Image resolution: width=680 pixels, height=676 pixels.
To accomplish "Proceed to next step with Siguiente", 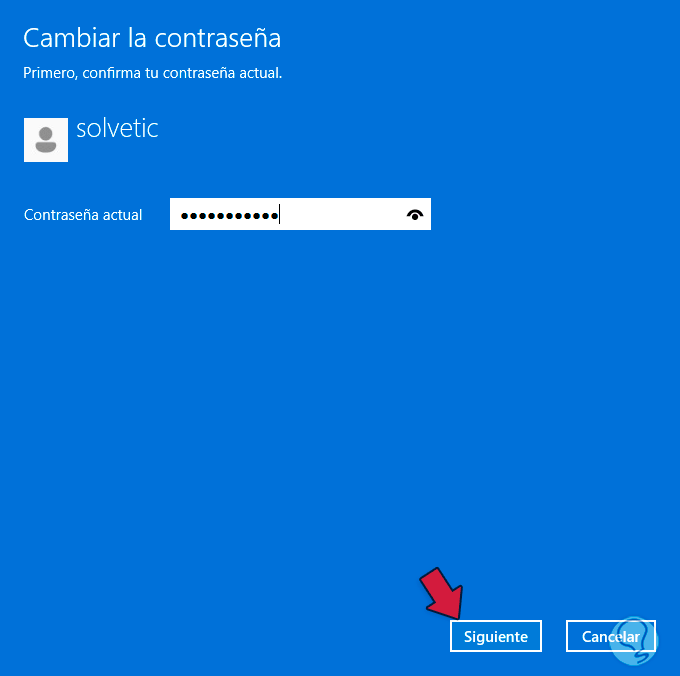I will pos(496,636).
